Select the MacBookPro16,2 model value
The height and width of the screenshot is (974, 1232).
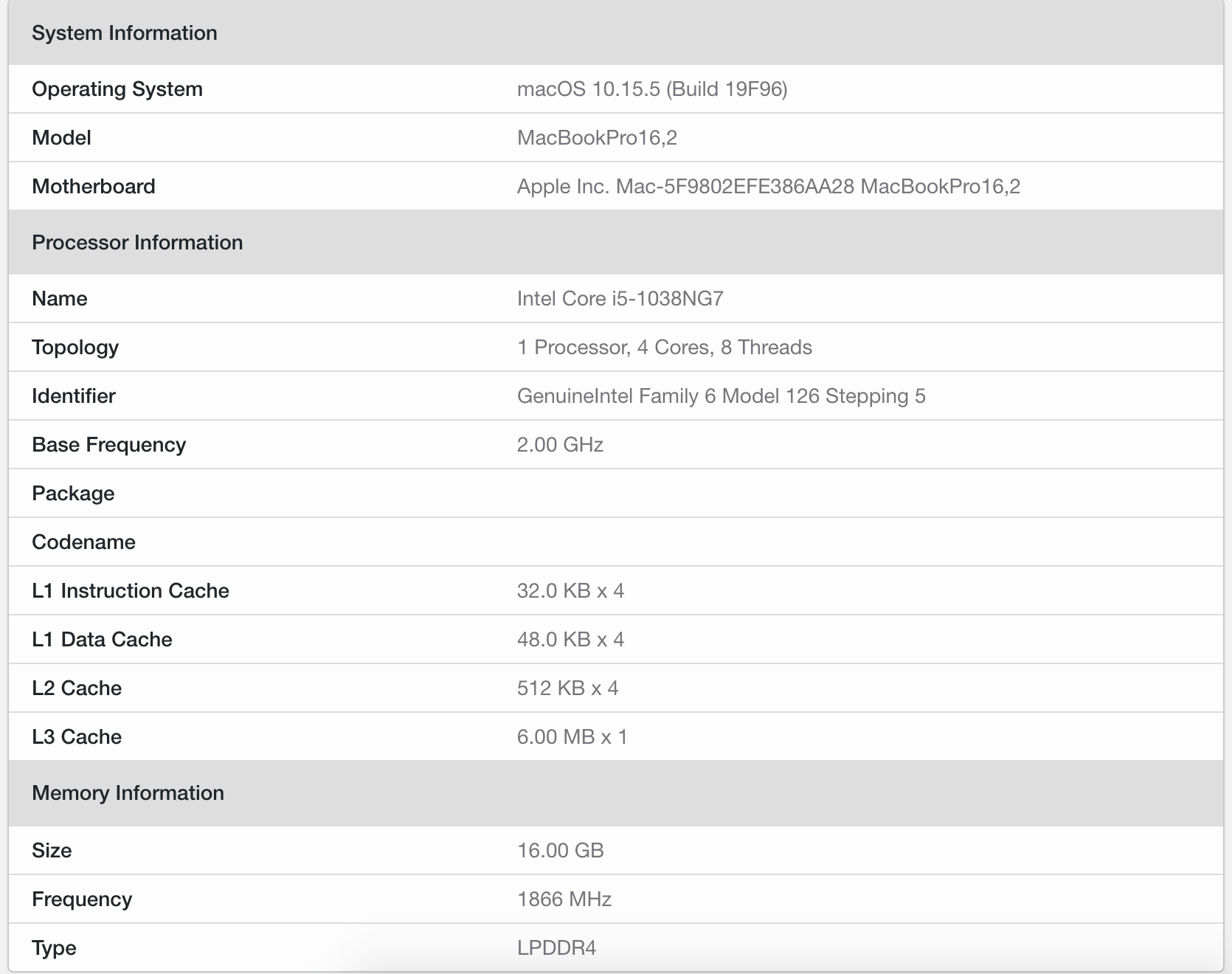click(x=597, y=138)
